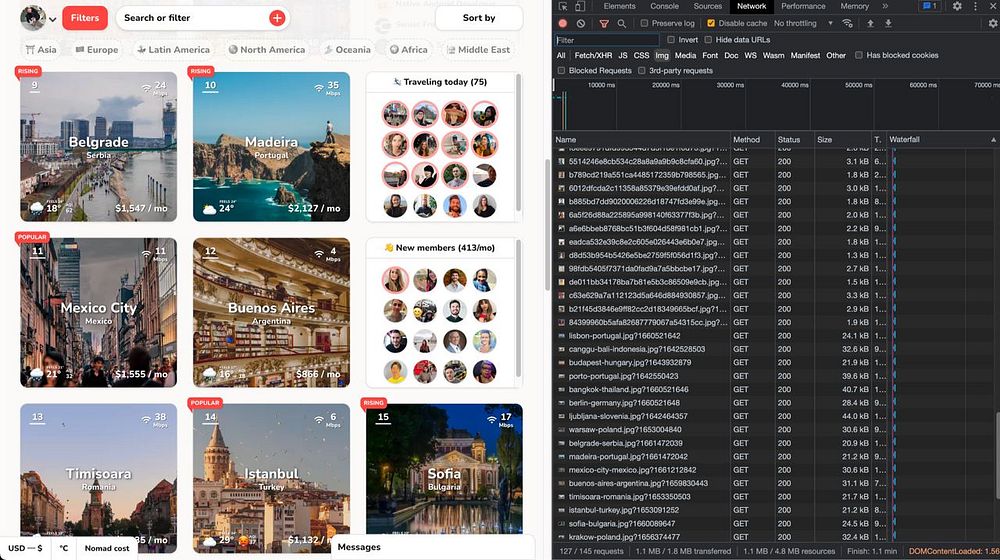Switch to the Console tab
This screenshot has height=560, width=1000.
tap(664, 6)
